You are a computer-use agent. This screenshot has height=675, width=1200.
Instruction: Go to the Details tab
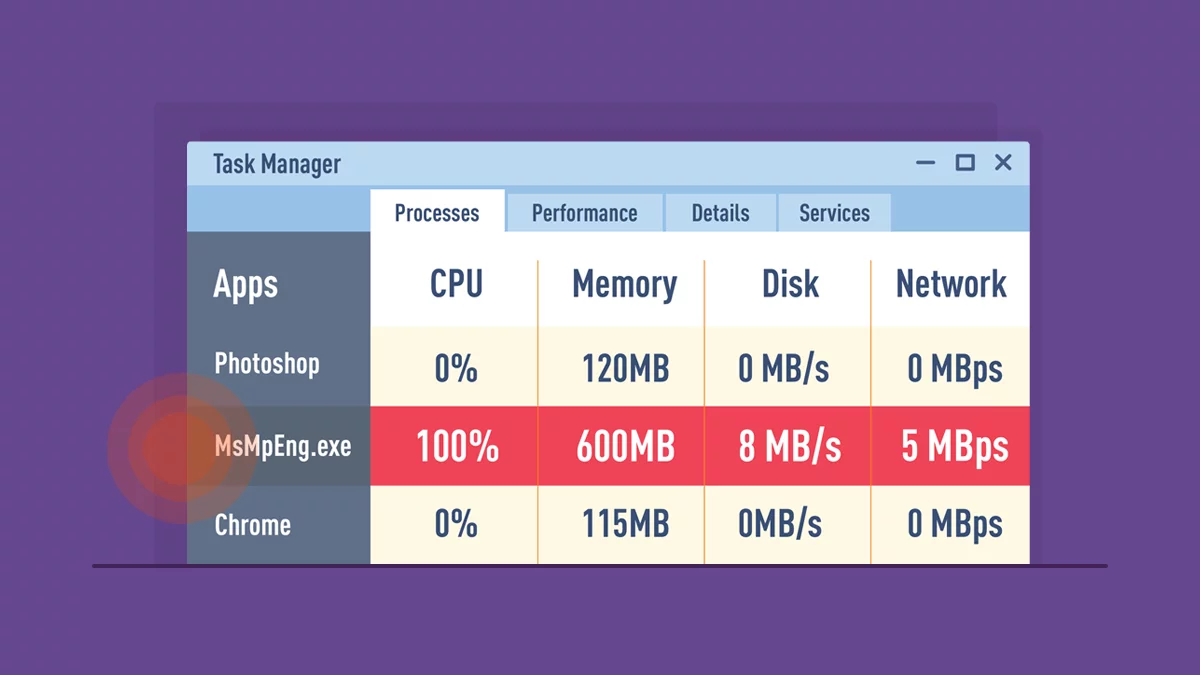720,213
